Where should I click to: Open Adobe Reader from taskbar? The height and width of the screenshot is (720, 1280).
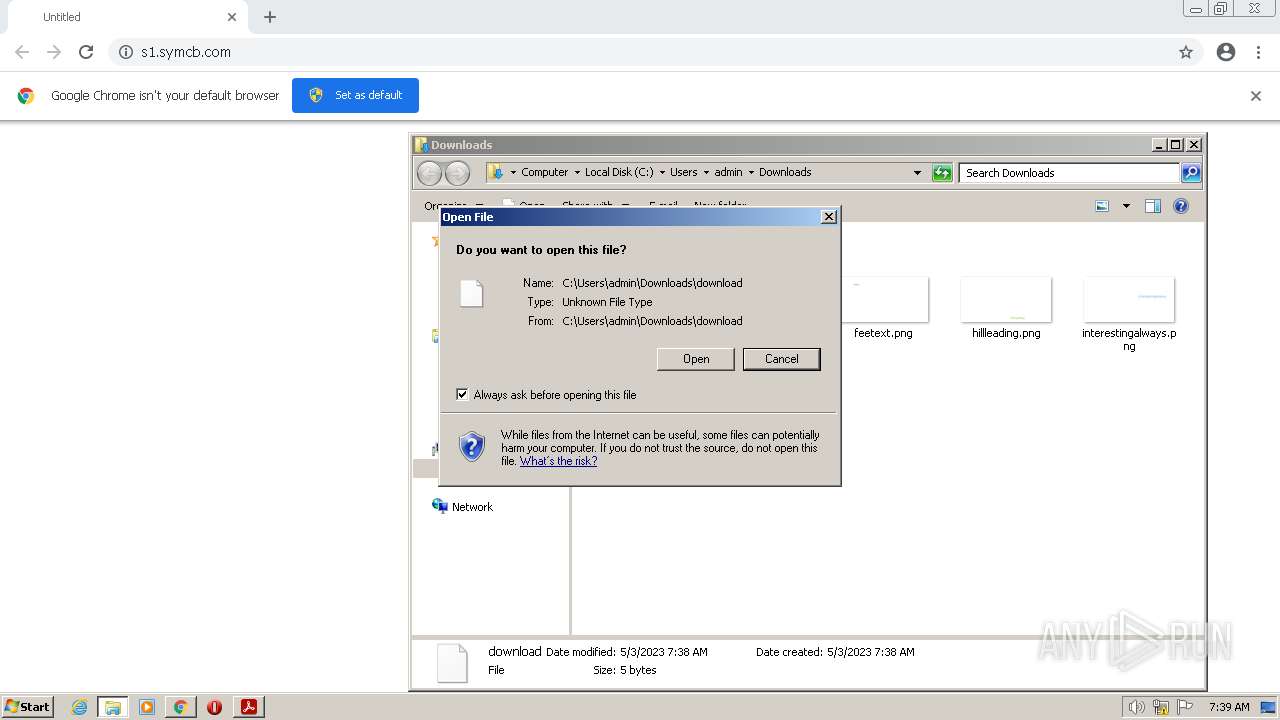248,707
